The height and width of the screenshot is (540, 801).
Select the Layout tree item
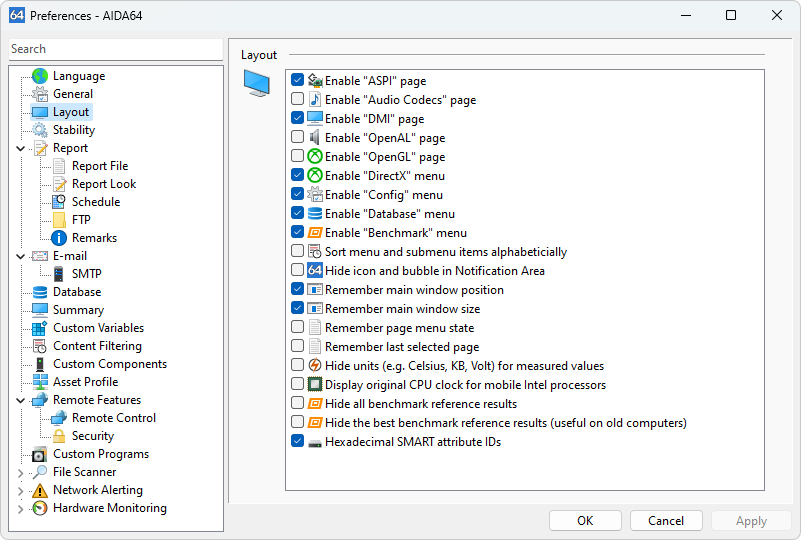click(x=70, y=112)
